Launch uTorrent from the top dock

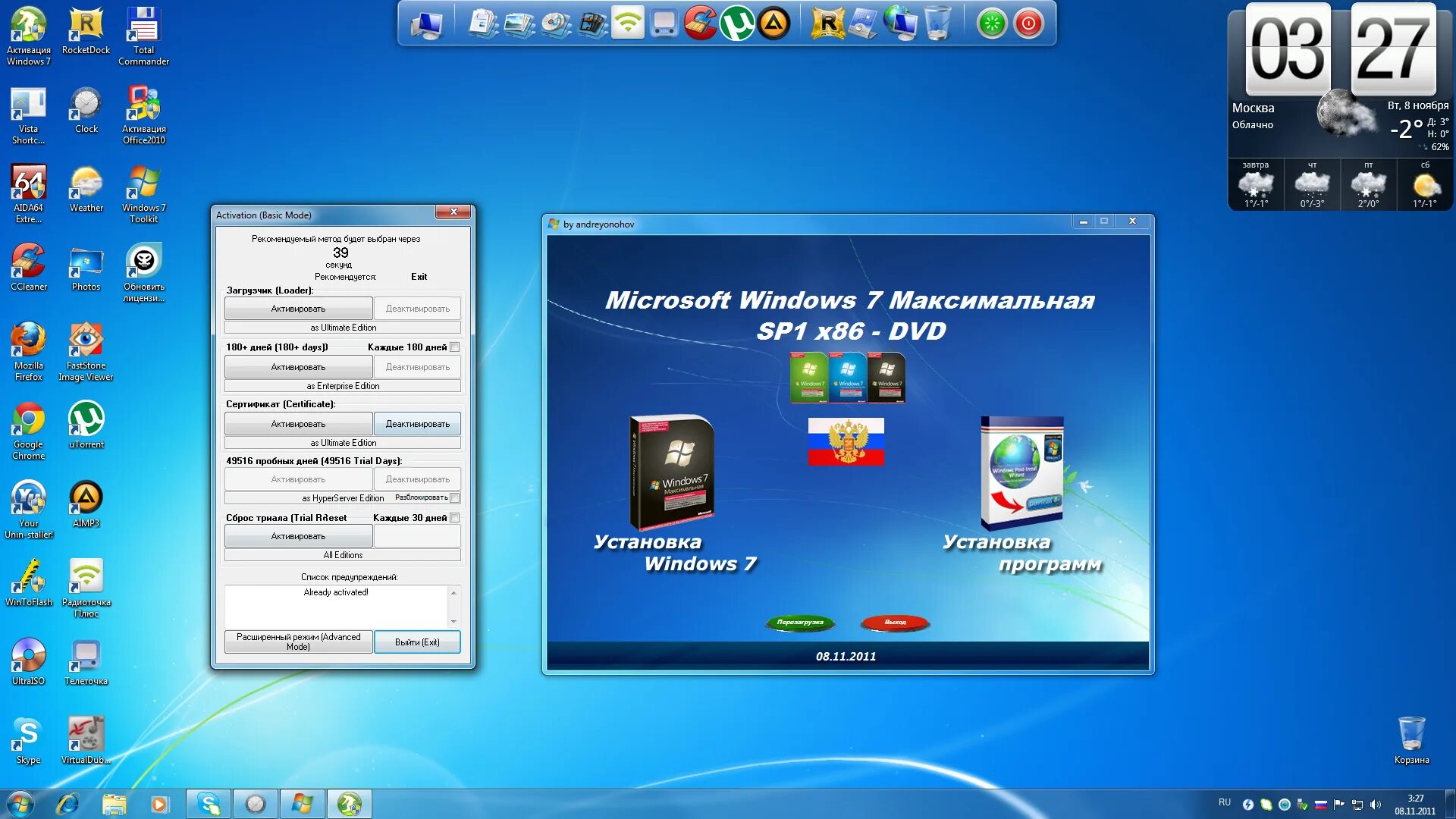736,23
